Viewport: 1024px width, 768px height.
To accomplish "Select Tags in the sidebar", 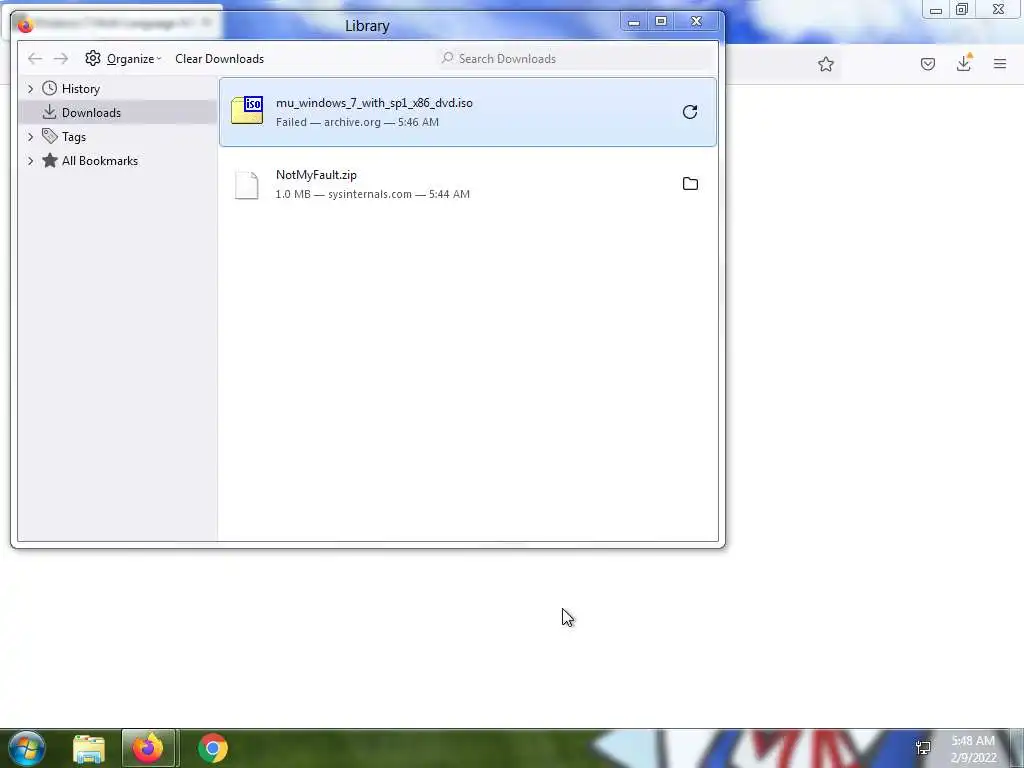I will pyautogui.click(x=74, y=137).
